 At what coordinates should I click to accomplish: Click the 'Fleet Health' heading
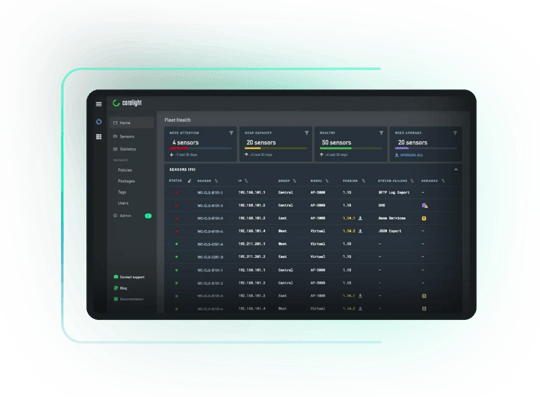coord(177,120)
